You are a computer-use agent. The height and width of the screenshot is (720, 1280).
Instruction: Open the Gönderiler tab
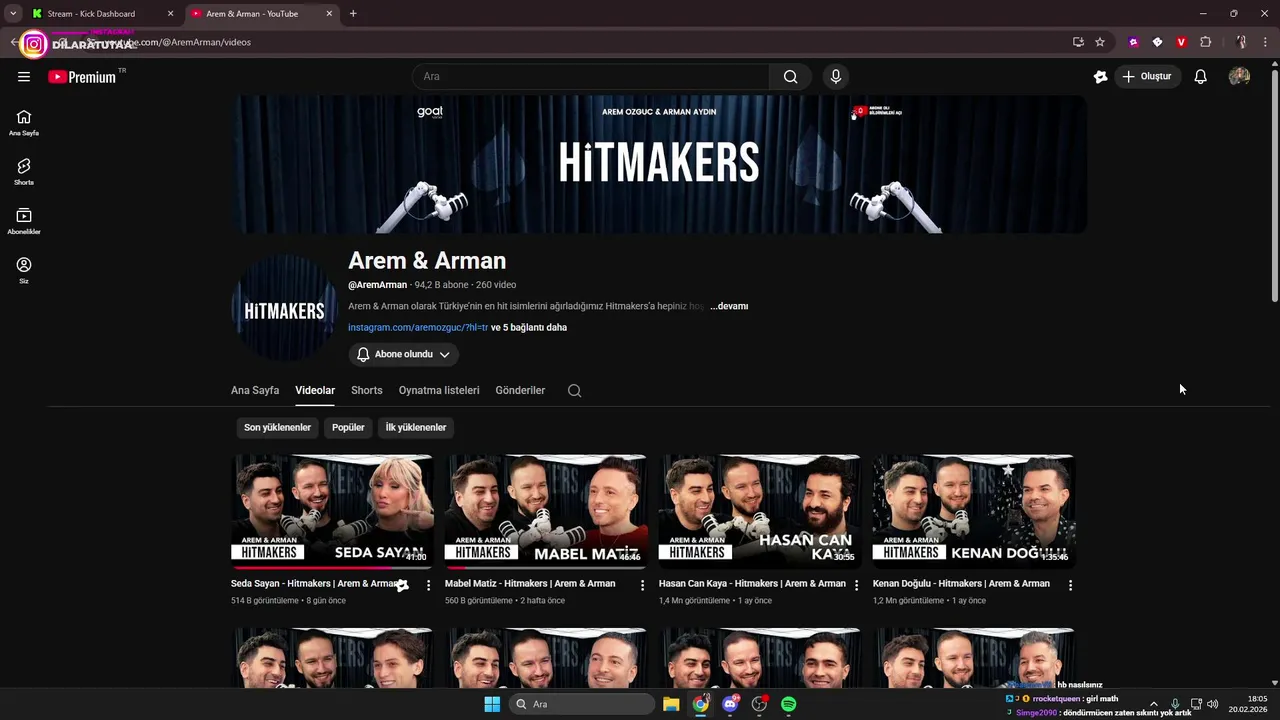click(x=520, y=390)
